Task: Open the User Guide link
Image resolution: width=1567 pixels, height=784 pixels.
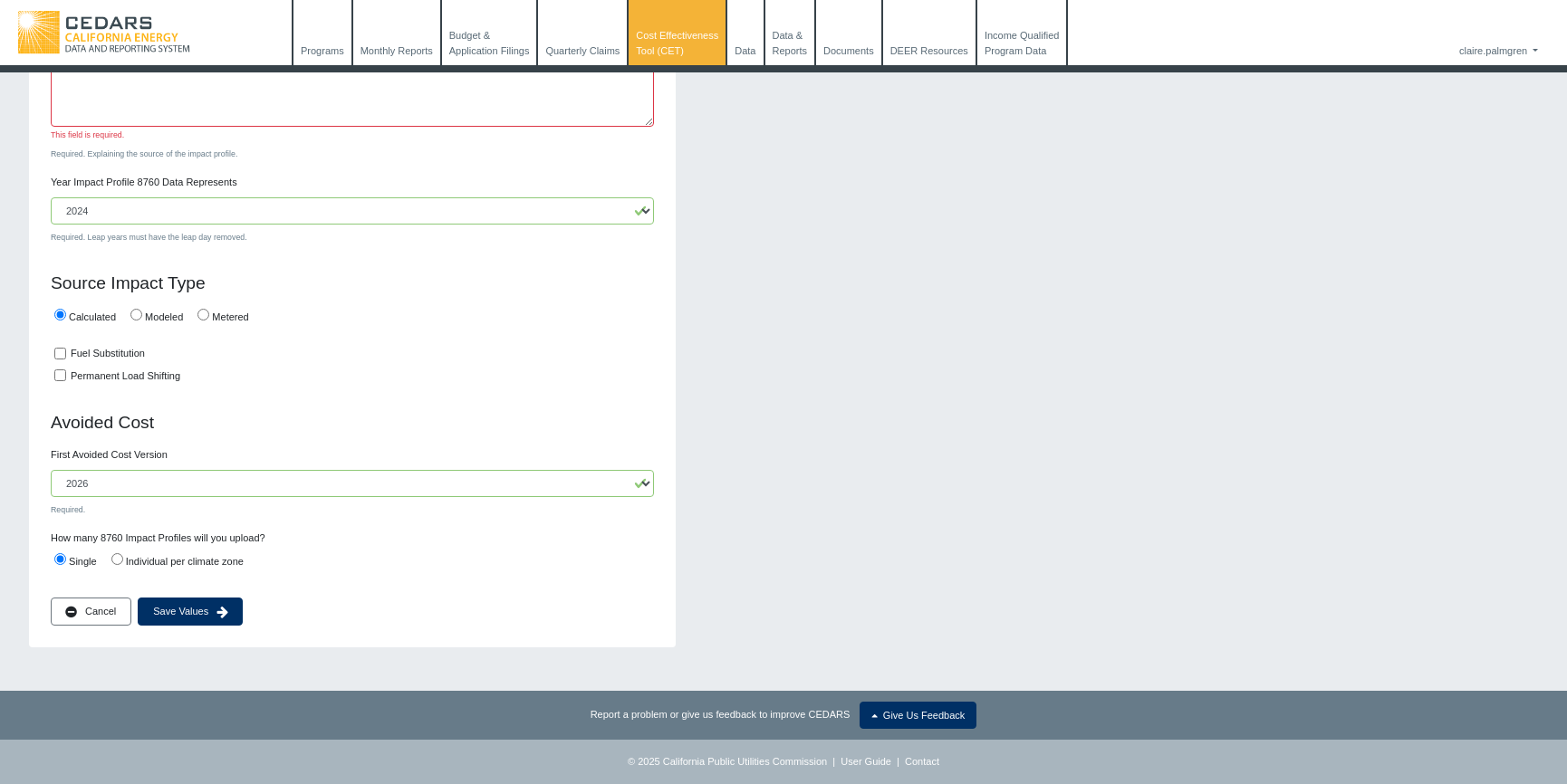Action: (865, 761)
